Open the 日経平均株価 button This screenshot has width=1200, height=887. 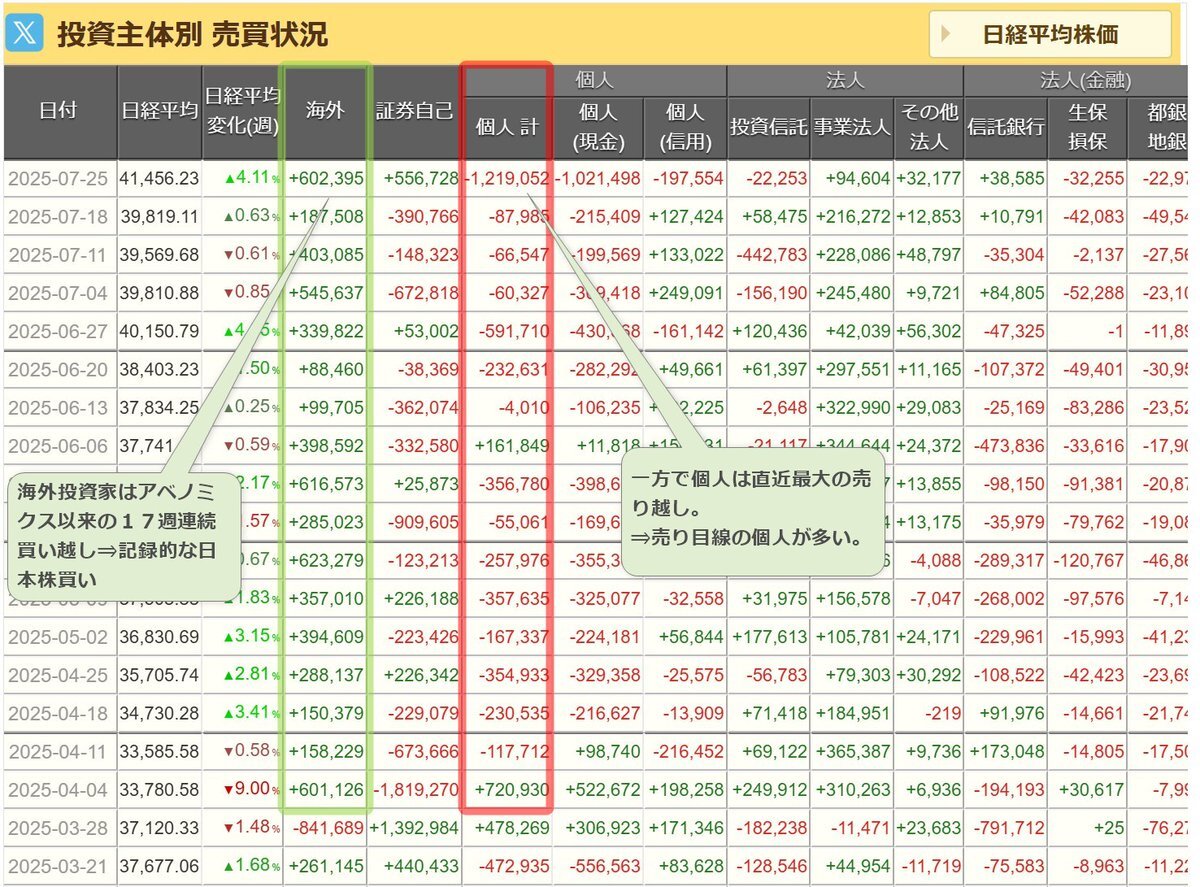pos(1050,35)
